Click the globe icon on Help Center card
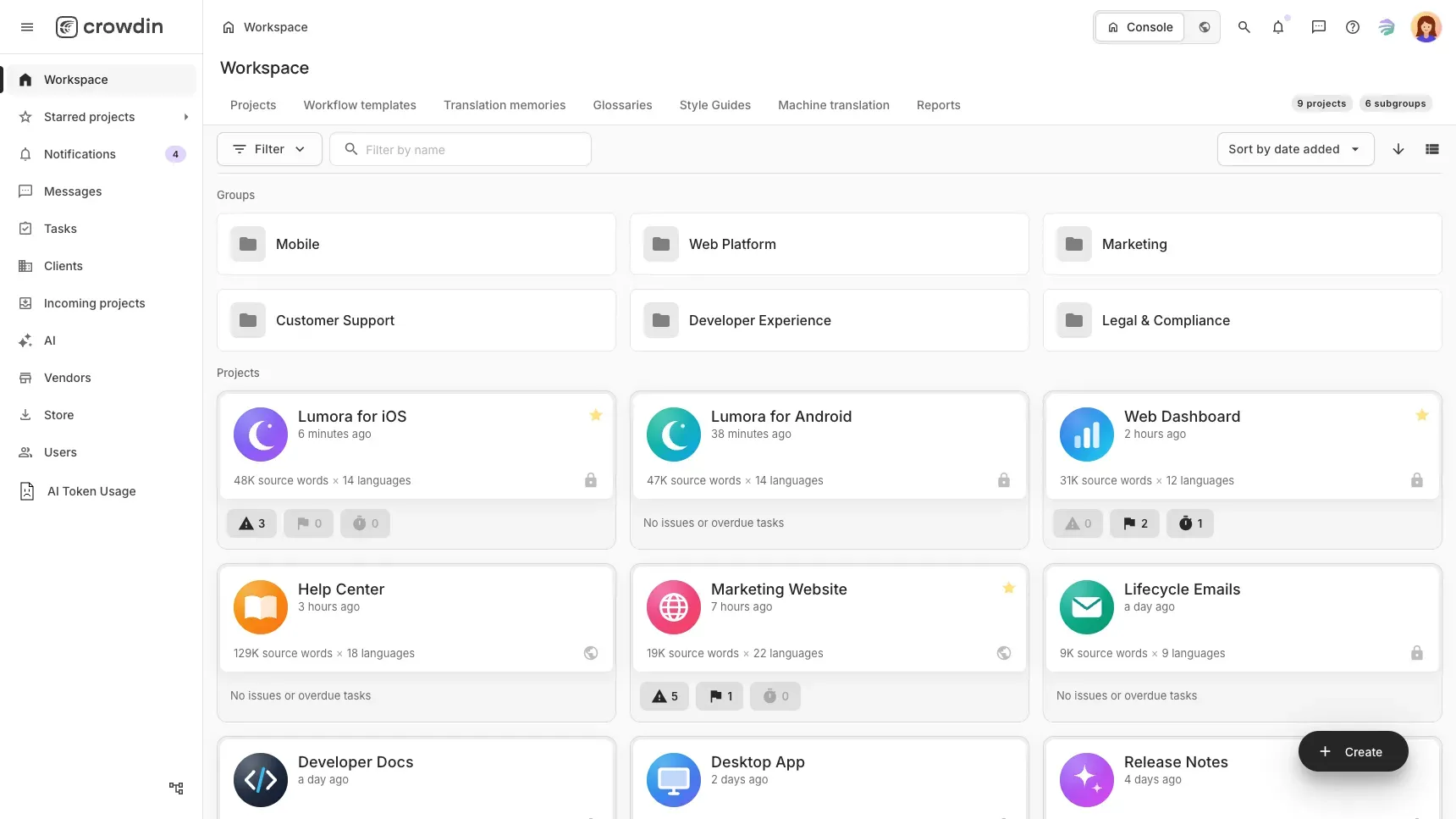The width and height of the screenshot is (1456, 819). click(x=591, y=653)
